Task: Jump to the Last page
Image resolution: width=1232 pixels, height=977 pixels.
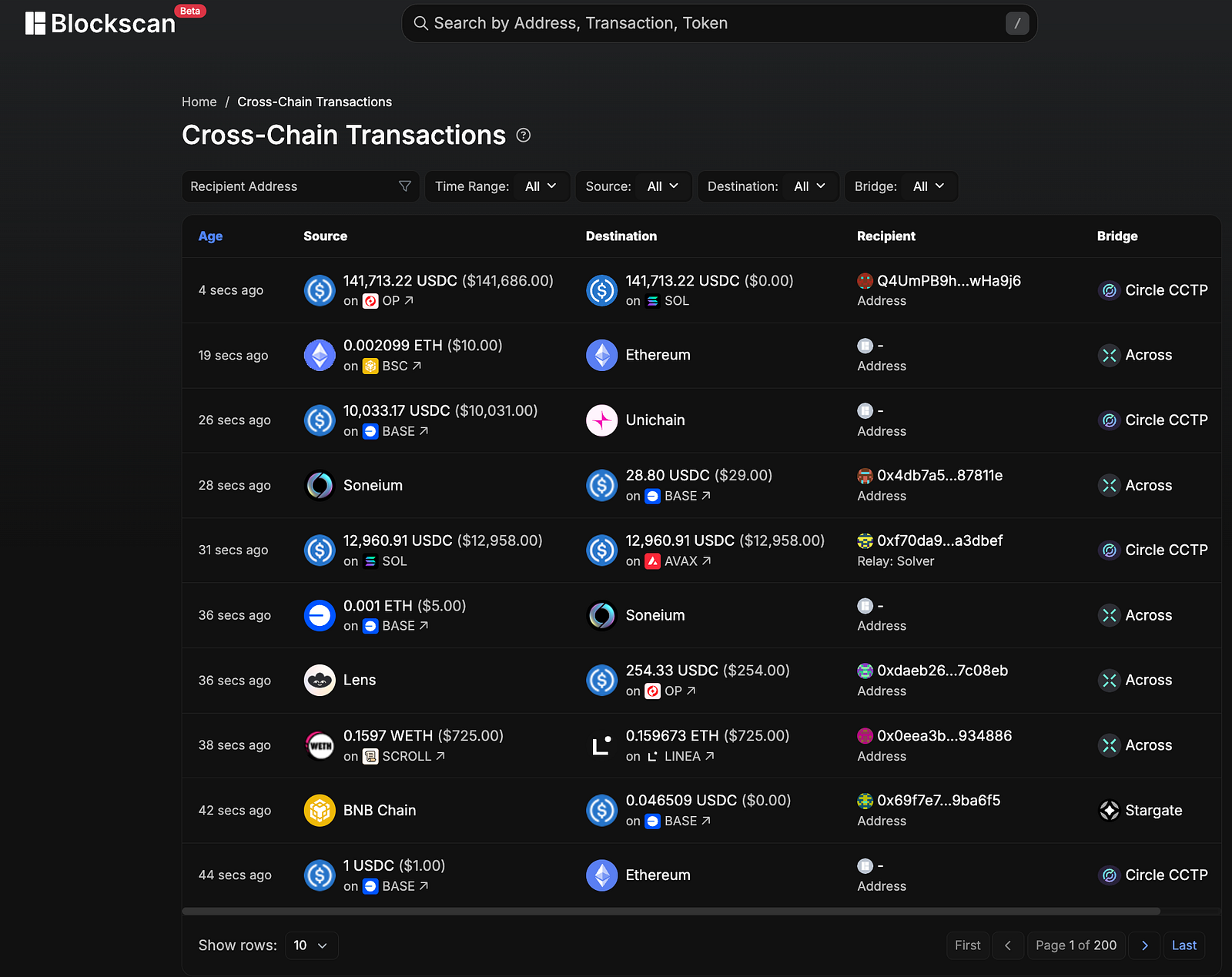Action: [1183, 945]
